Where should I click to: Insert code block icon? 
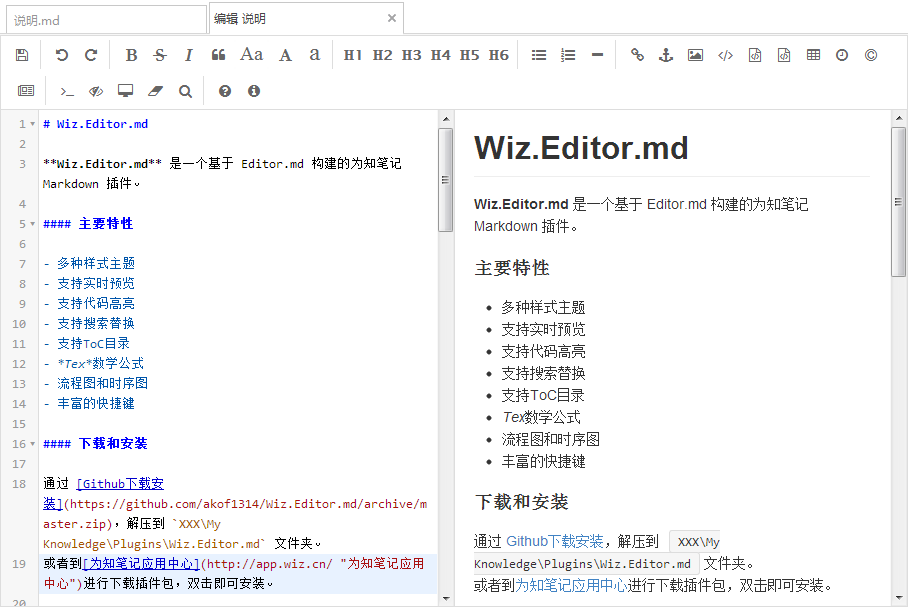pos(783,55)
